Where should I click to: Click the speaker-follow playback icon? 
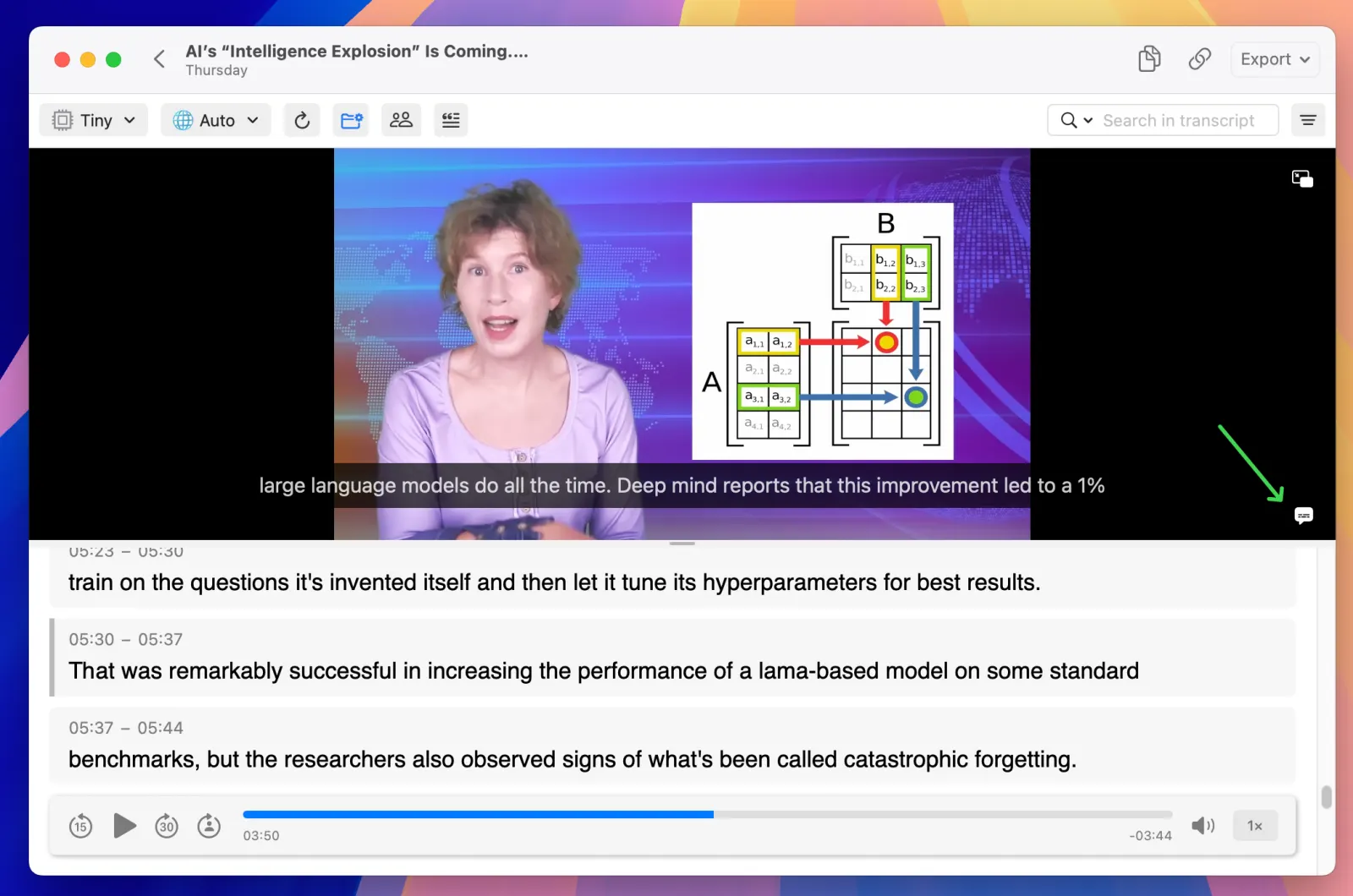209,825
